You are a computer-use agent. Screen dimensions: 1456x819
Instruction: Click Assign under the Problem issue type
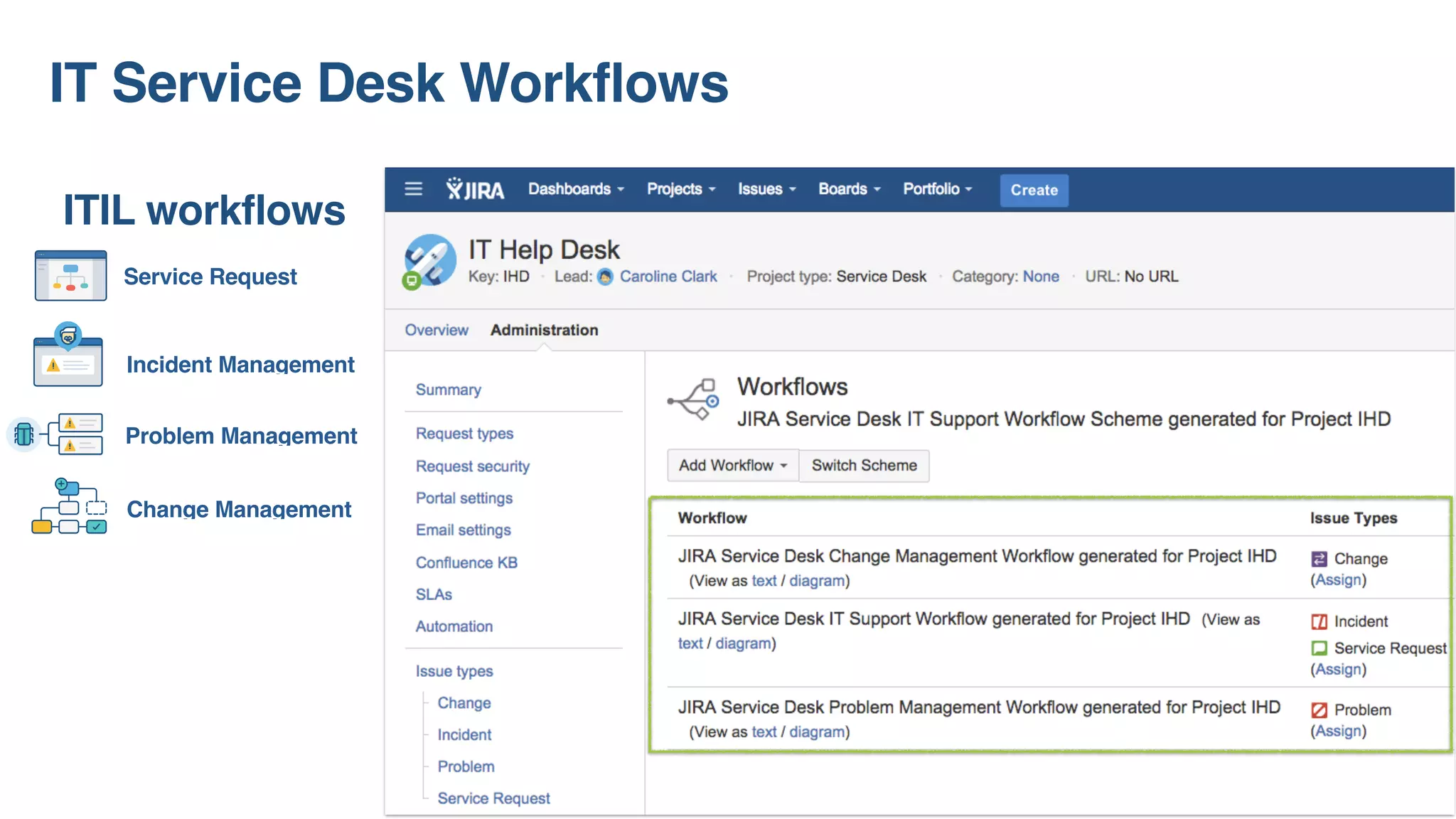pos(1338,731)
